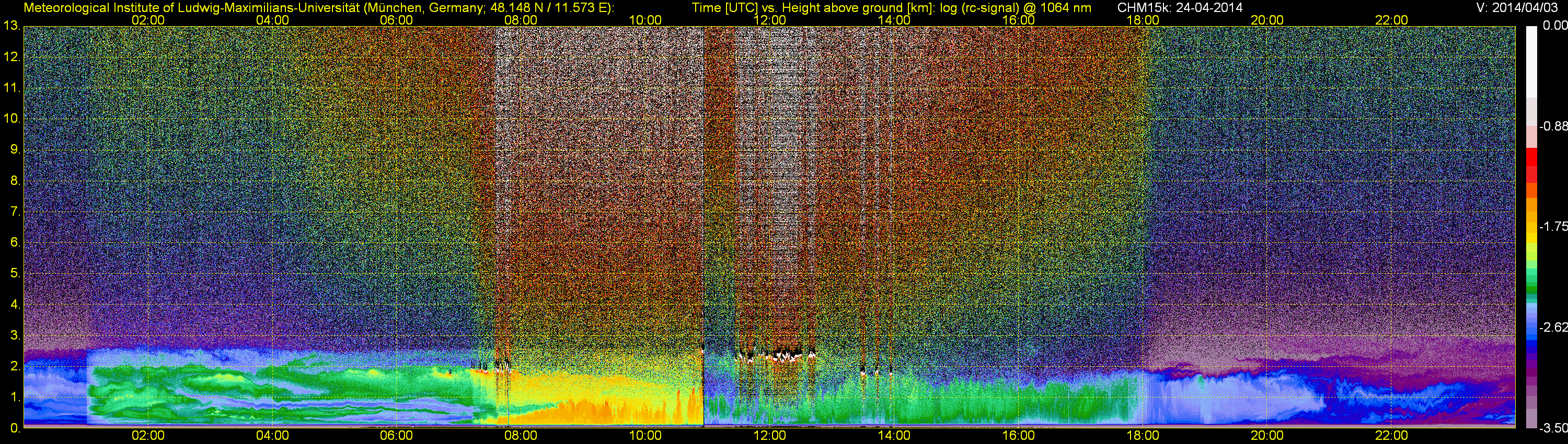Click the 20:00 label on the bottom time axis
1568x444 pixels.
click(x=1267, y=436)
